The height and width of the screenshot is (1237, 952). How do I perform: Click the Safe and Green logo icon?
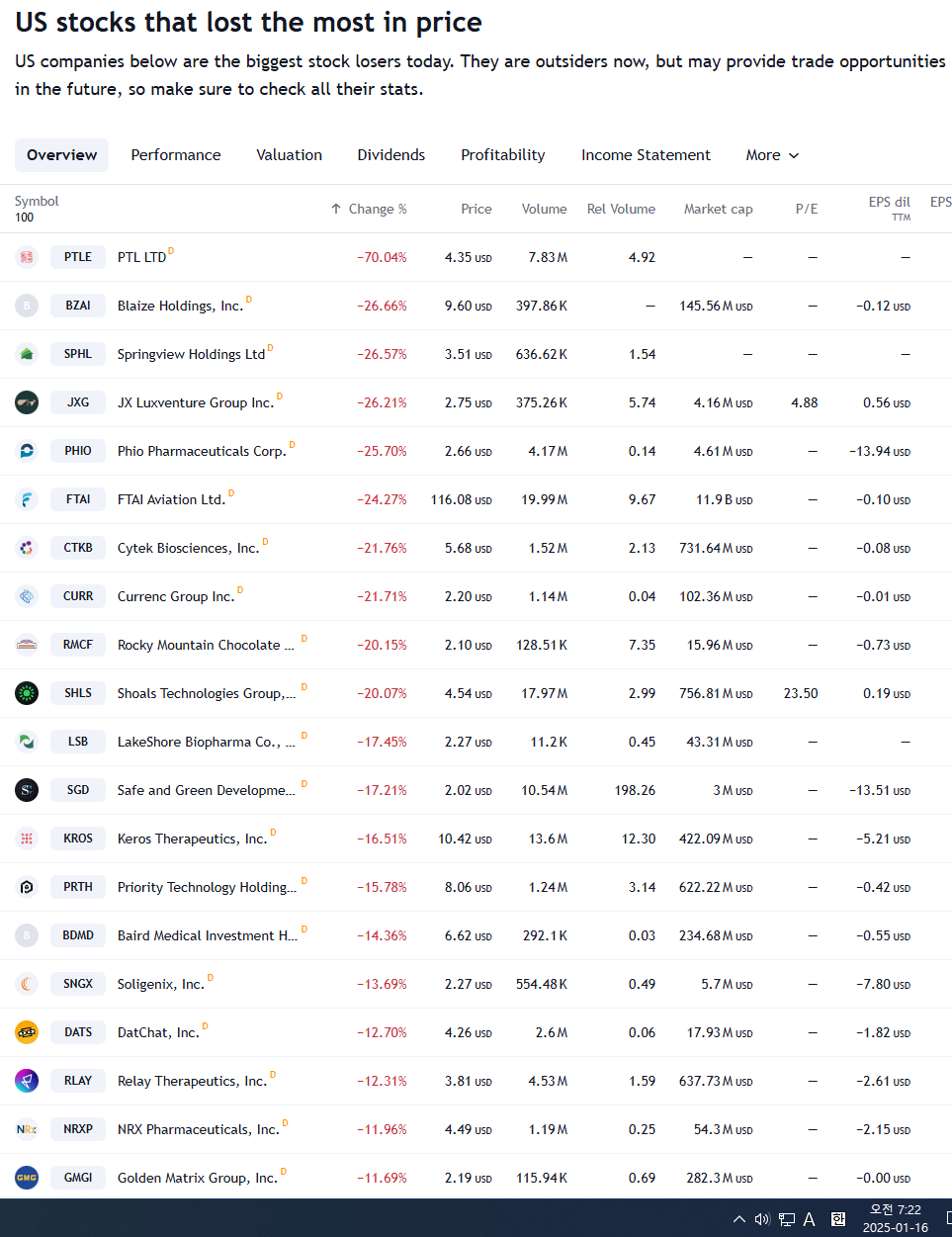(27, 790)
